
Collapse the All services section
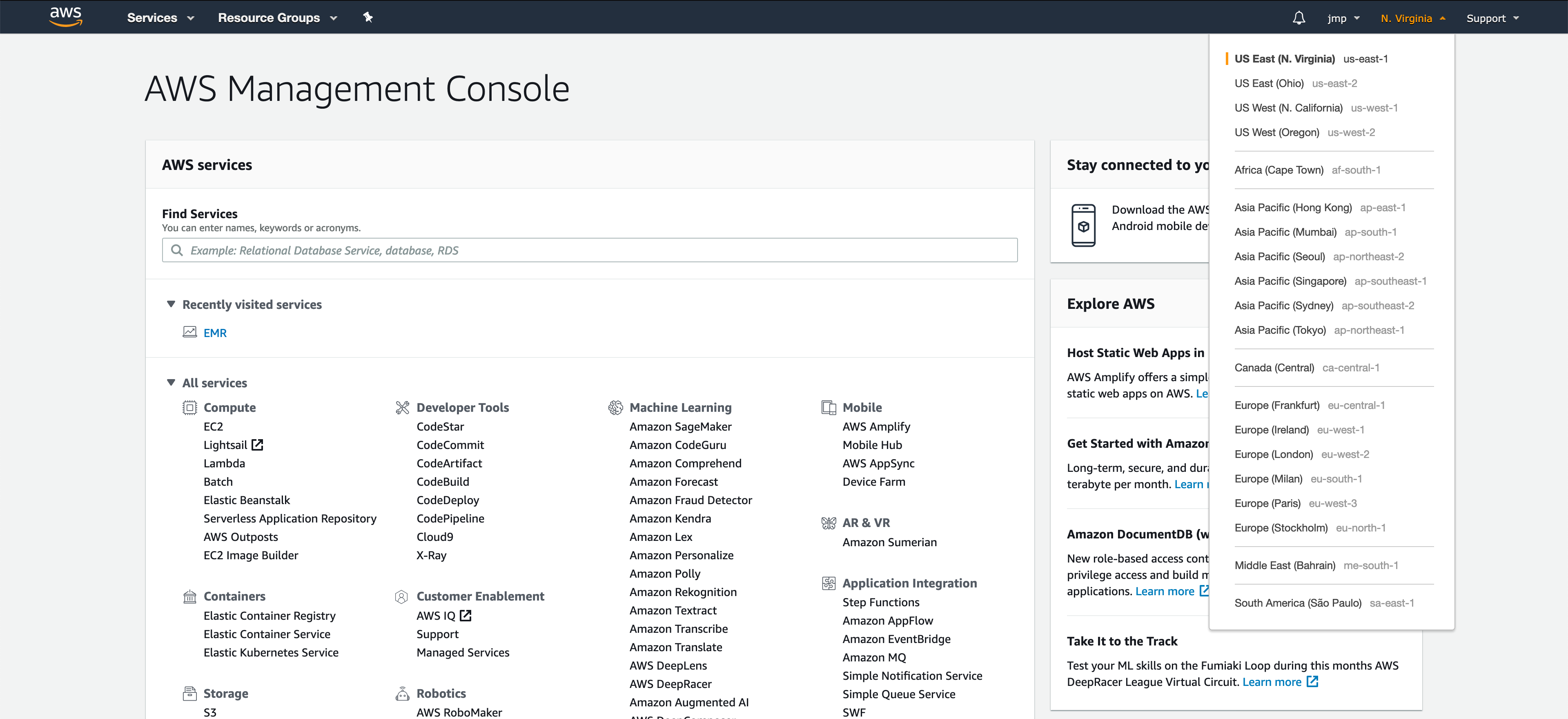(171, 382)
